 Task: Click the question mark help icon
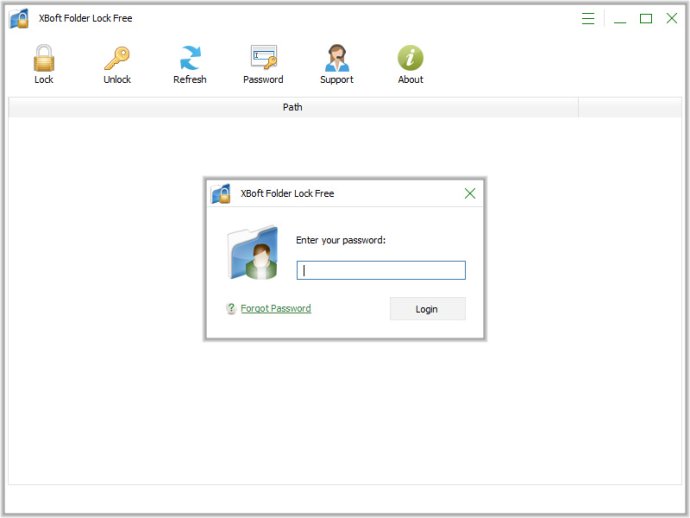pos(231,309)
